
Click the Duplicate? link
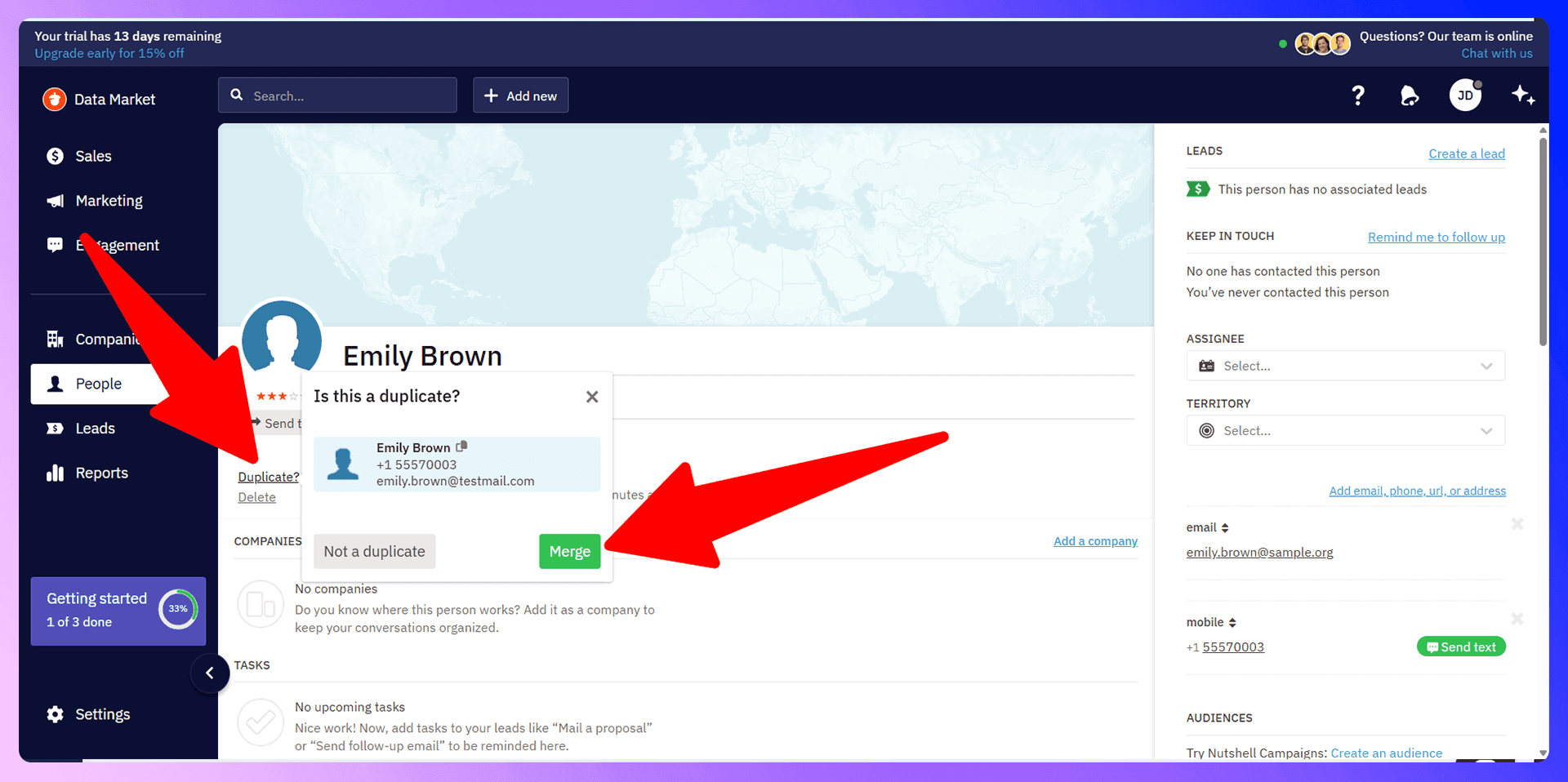(269, 477)
